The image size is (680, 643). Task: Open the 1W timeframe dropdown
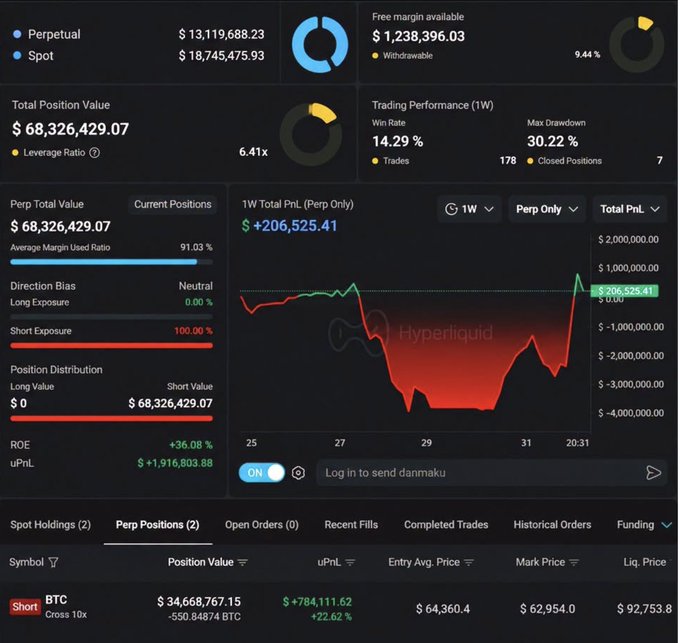click(470, 209)
